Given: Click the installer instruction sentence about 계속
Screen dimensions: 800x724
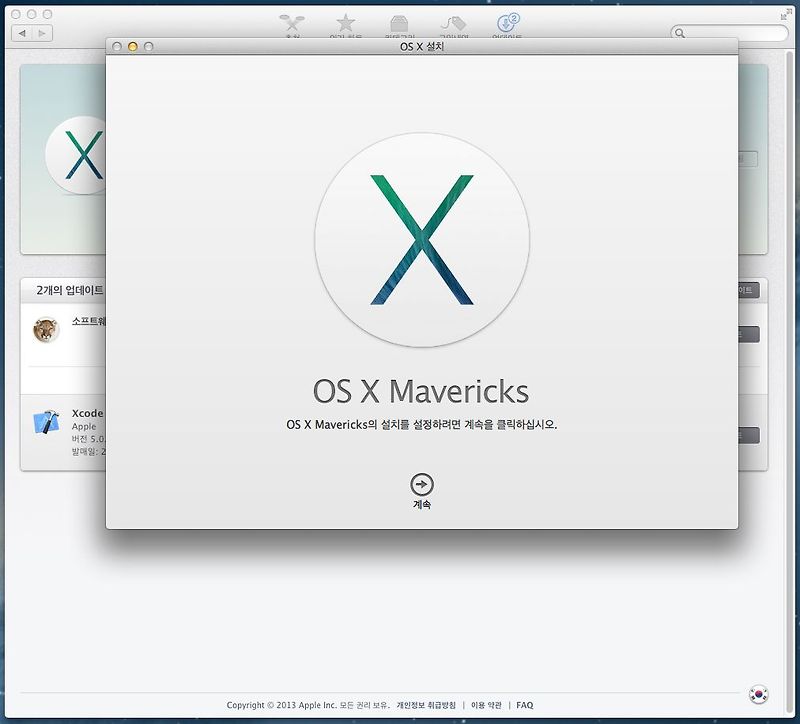Looking at the screenshot, I should (x=421, y=425).
